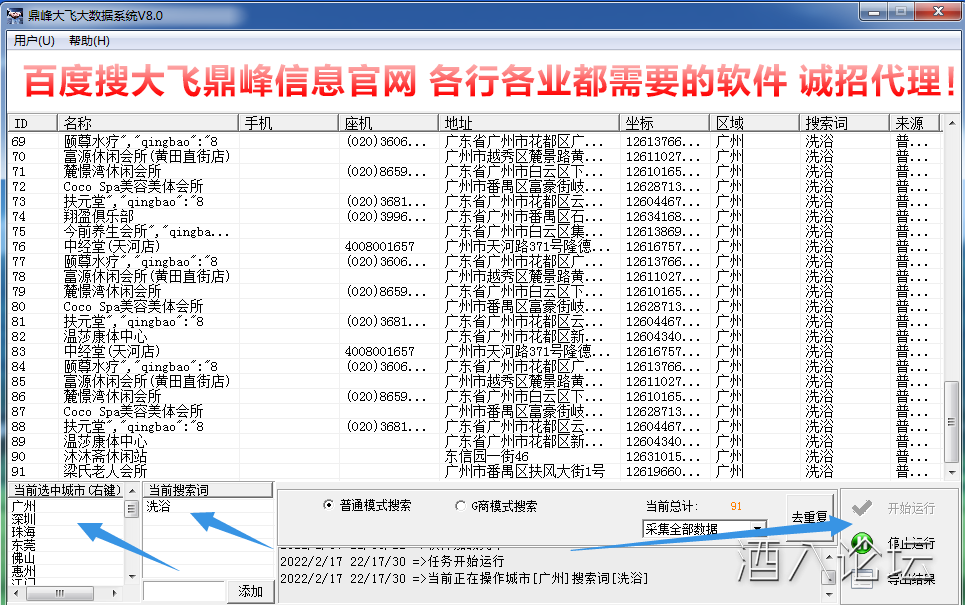The width and height of the screenshot is (965, 605).
Task: Select row 91 梁氏老人会所
Action: tap(474, 471)
